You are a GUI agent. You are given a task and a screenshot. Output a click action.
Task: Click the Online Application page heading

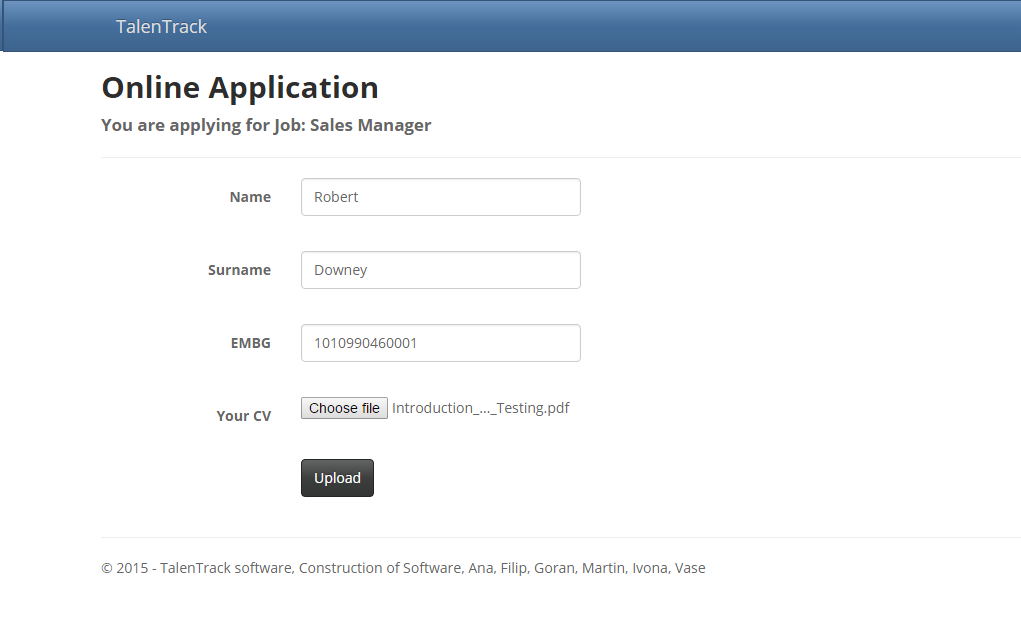tap(240, 88)
